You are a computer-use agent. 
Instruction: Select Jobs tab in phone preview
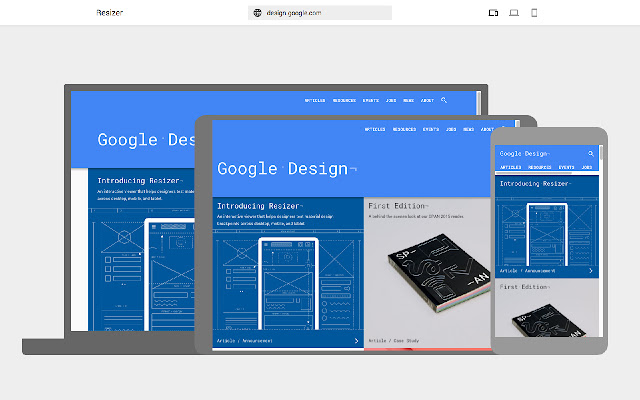587,167
